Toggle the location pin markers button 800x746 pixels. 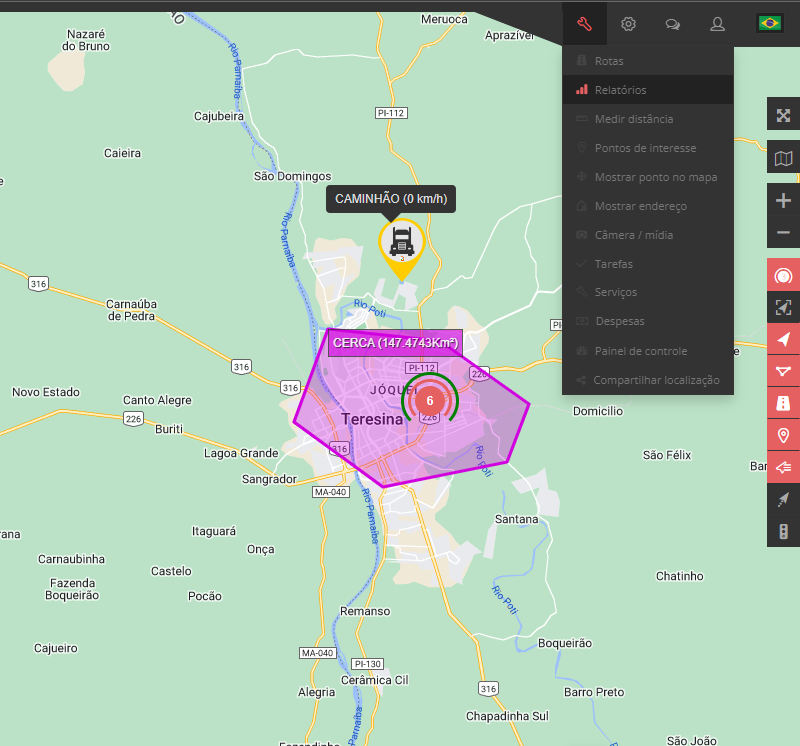pos(783,435)
